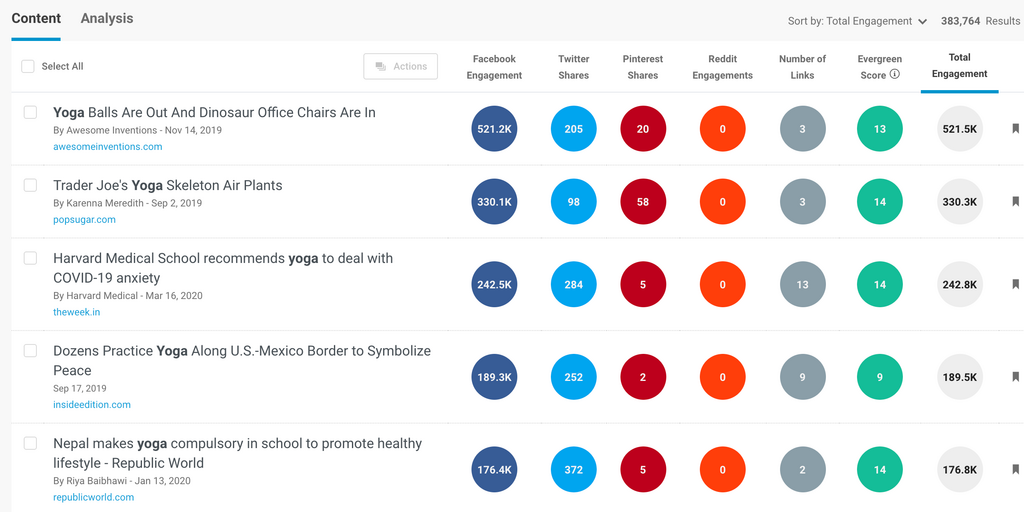1024x512 pixels.
Task: Save the Harvard Medical School yoga article bookmark
Action: [x=1015, y=285]
